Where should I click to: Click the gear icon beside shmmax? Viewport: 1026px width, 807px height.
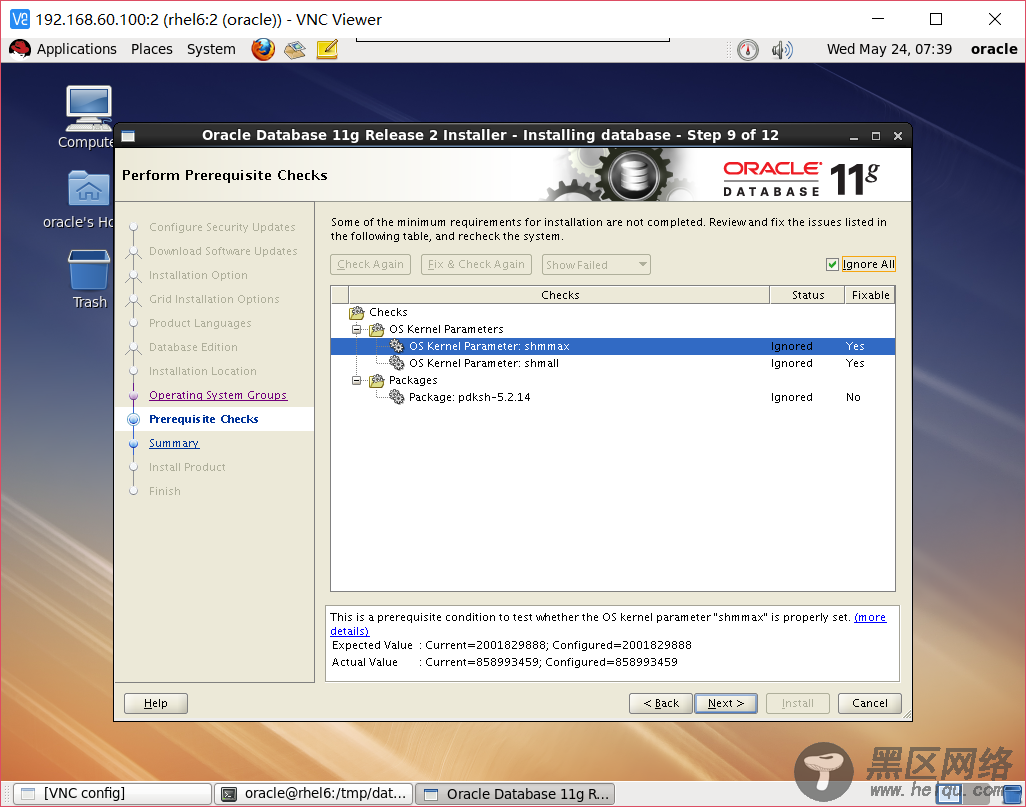pos(397,346)
